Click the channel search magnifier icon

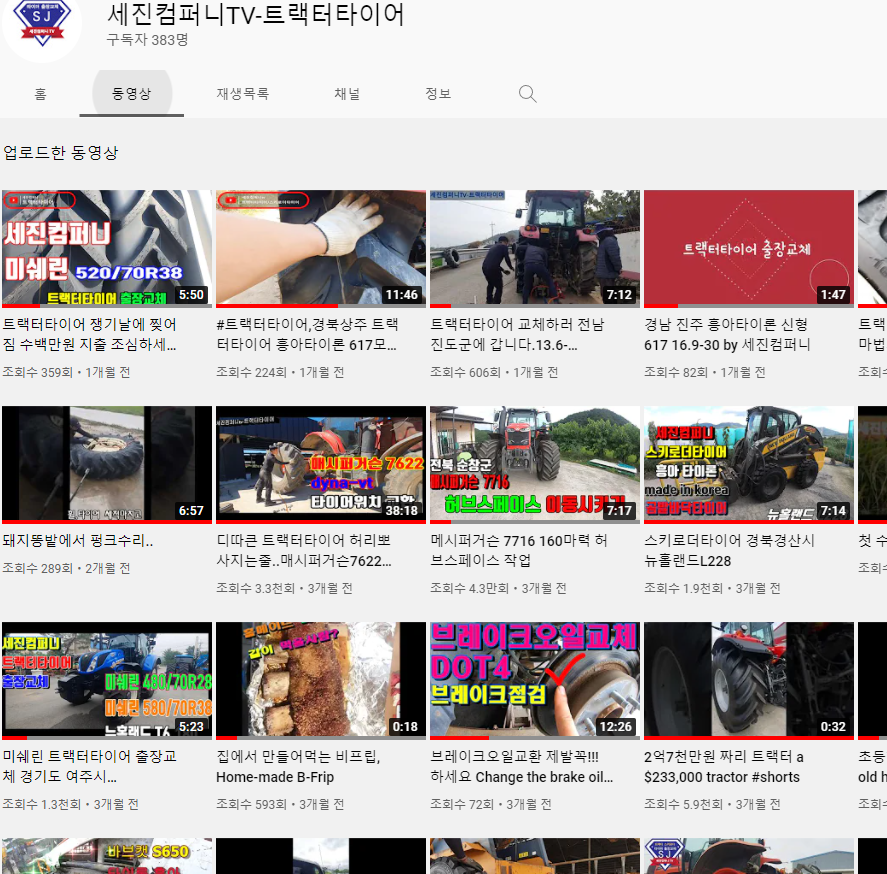(527, 93)
